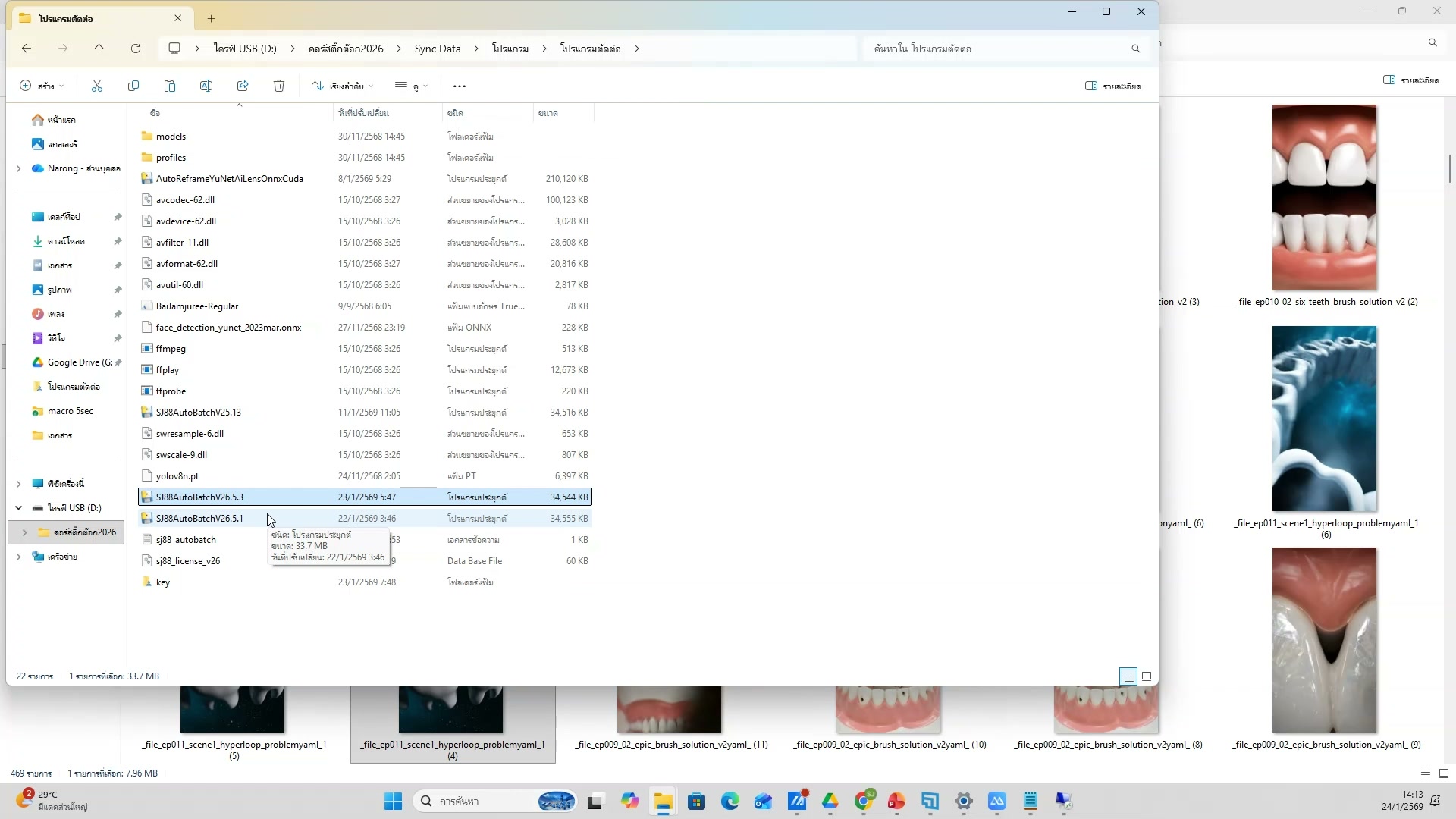This screenshot has height=819, width=1456.
Task: Open the See more three-dots menu
Action: point(459,86)
